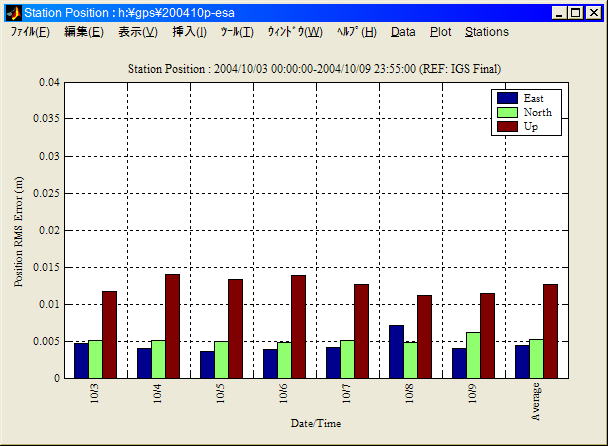Open the Stations menu

(486, 32)
